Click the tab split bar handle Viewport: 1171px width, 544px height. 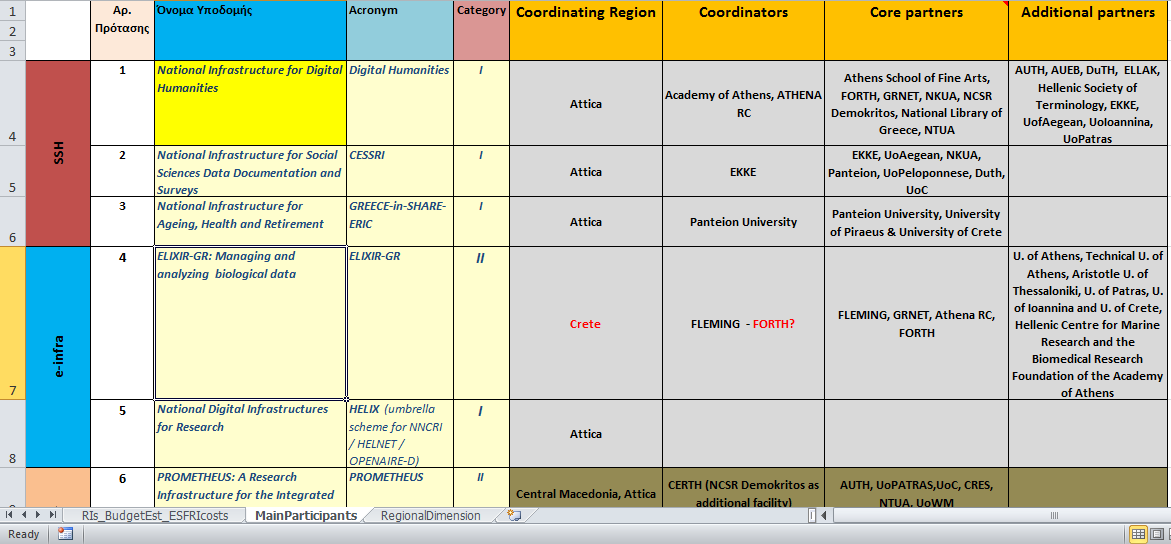[812, 516]
